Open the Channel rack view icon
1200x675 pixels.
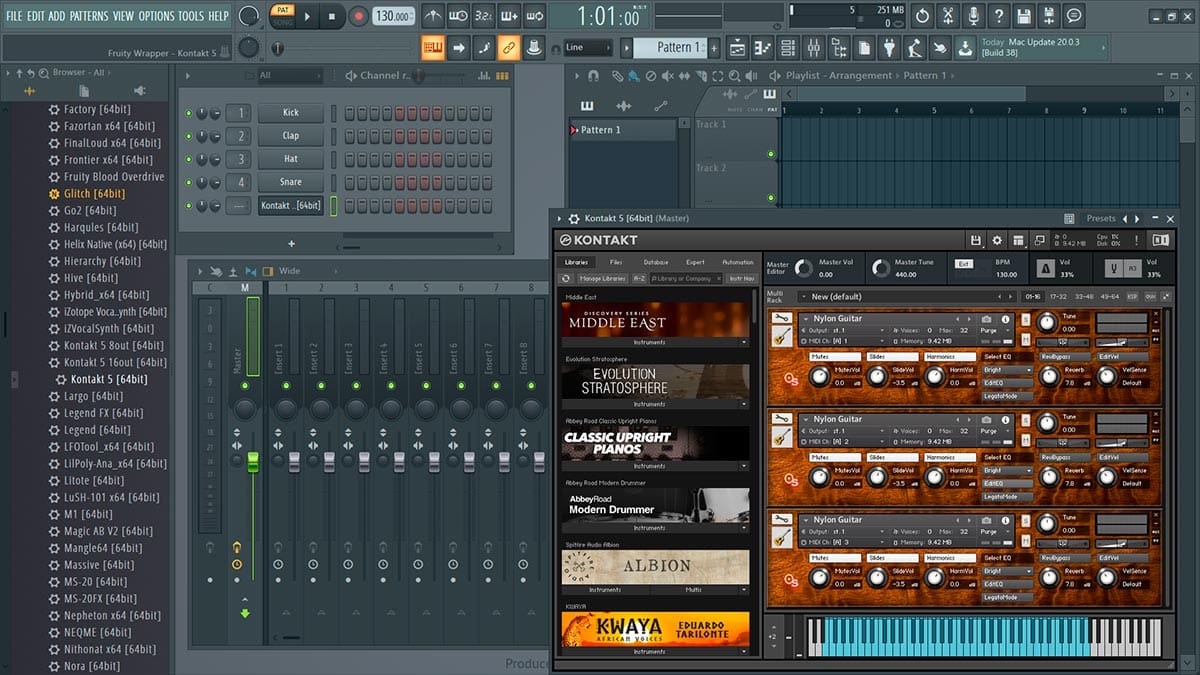tap(787, 47)
